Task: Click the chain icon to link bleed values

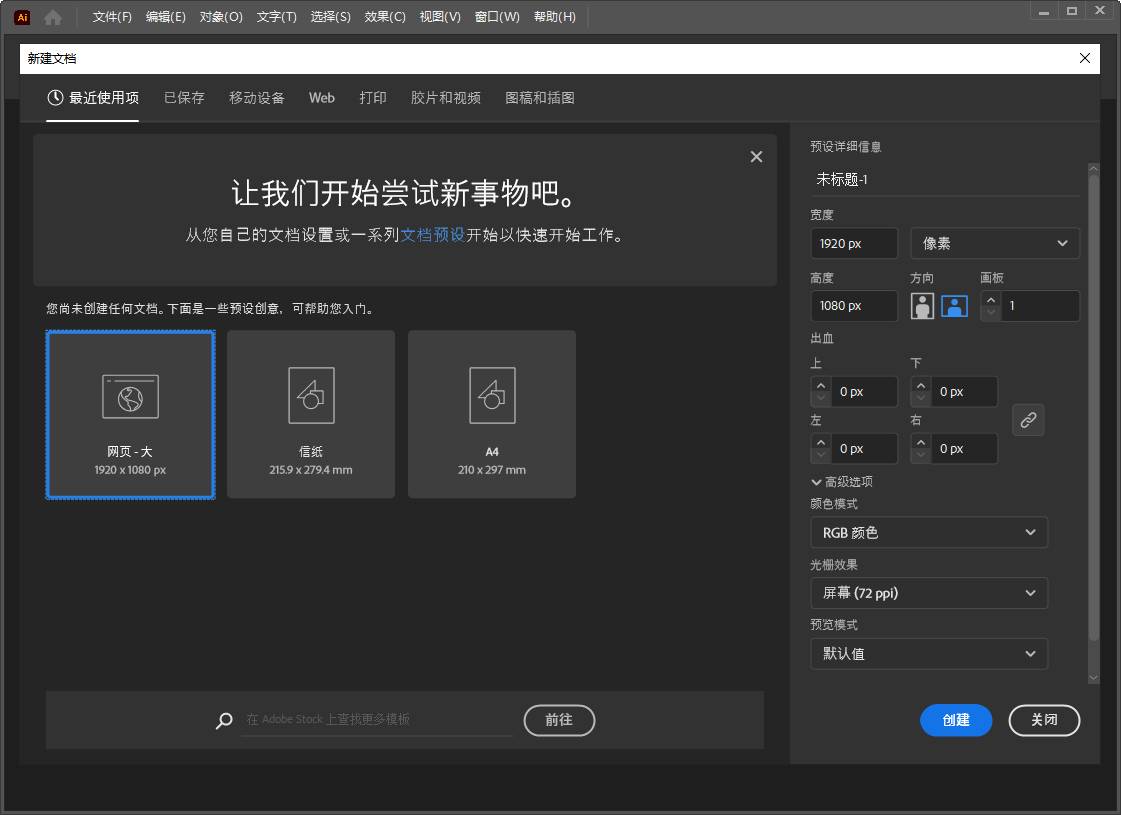Action: [x=1028, y=420]
